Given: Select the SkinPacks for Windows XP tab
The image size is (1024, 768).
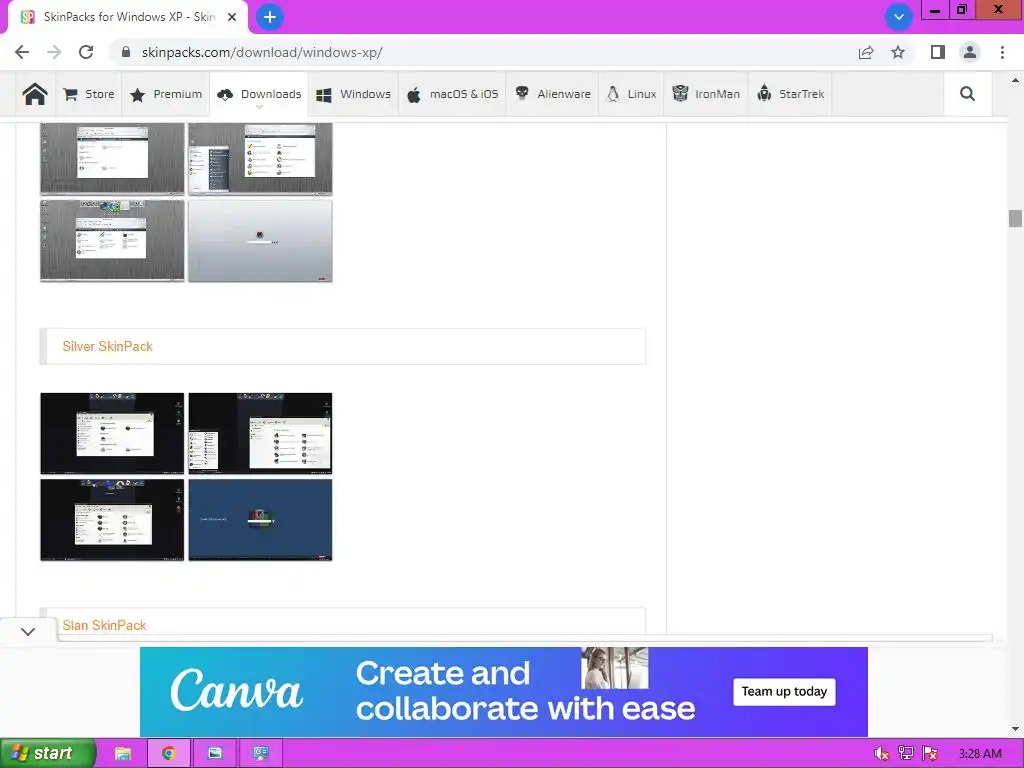Looking at the screenshot, I should pos(127,17).
